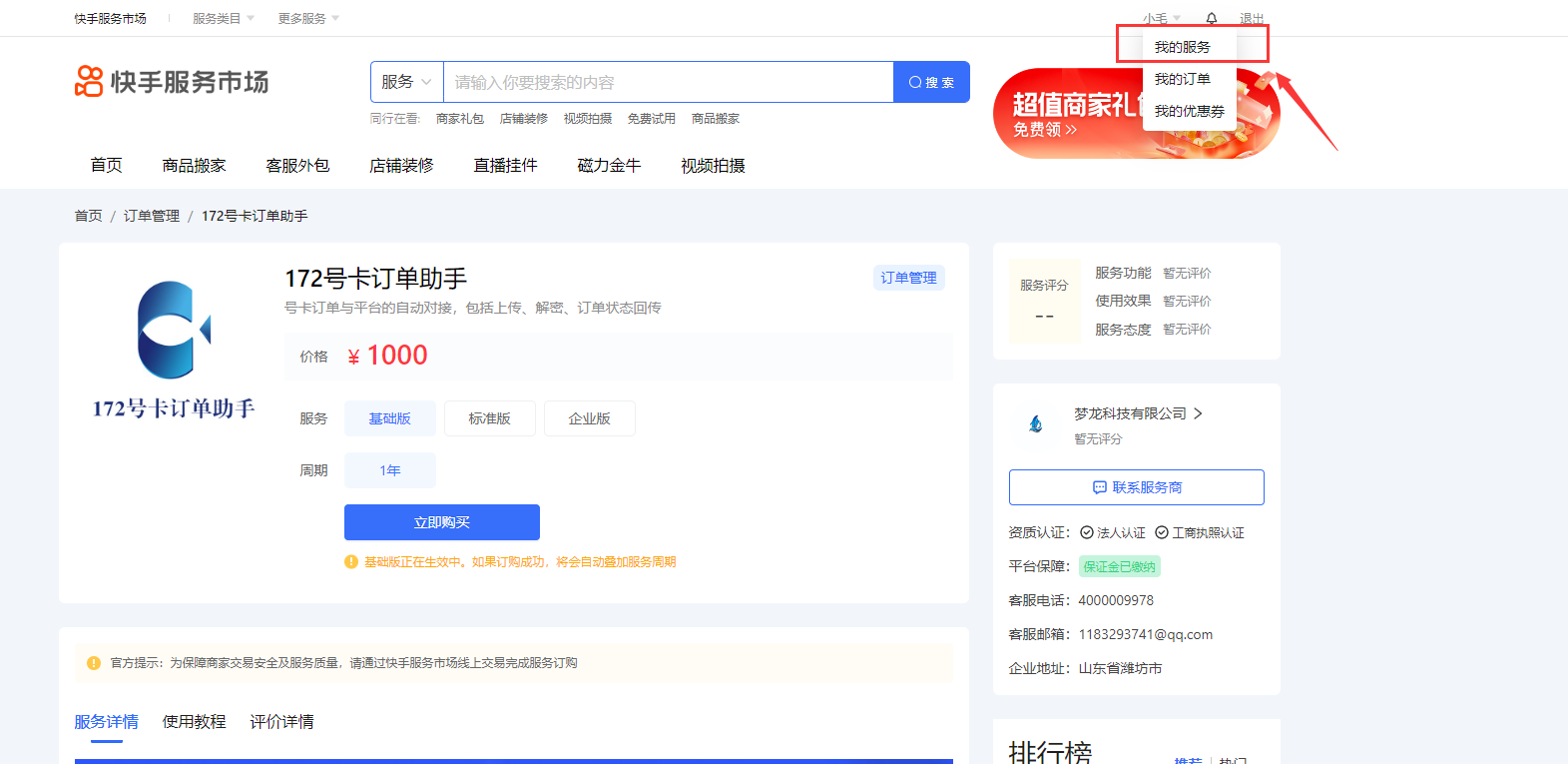Click the 保证金已缴纳 badge
Screen dimensions: 1568x764
1120,566
